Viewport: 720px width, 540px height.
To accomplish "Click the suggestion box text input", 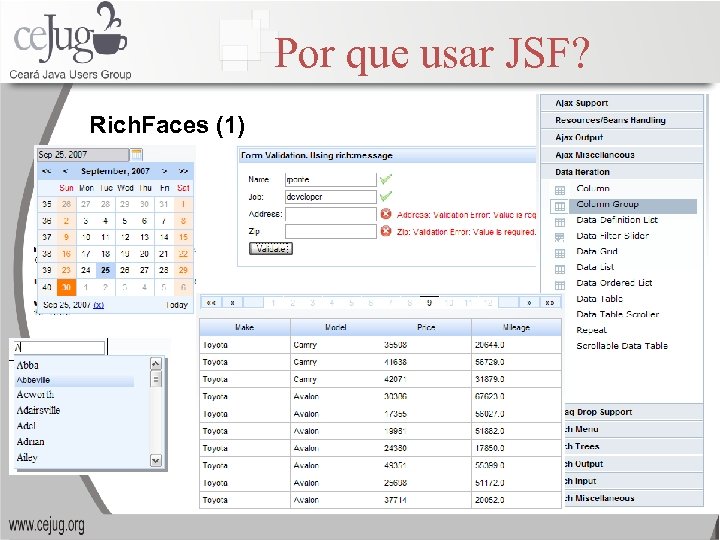I will tap(59, 348).
